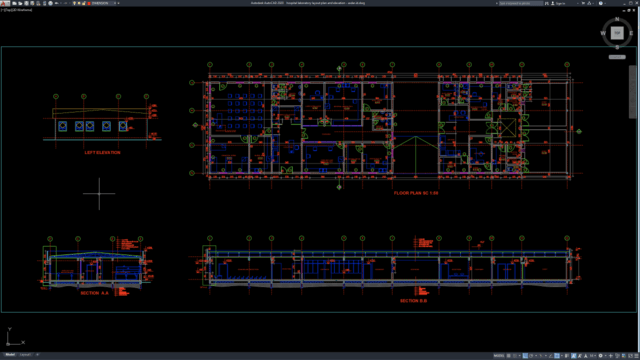Click the search binoculars icon
Screen dimensions: 640x360
tap(547, 3)
